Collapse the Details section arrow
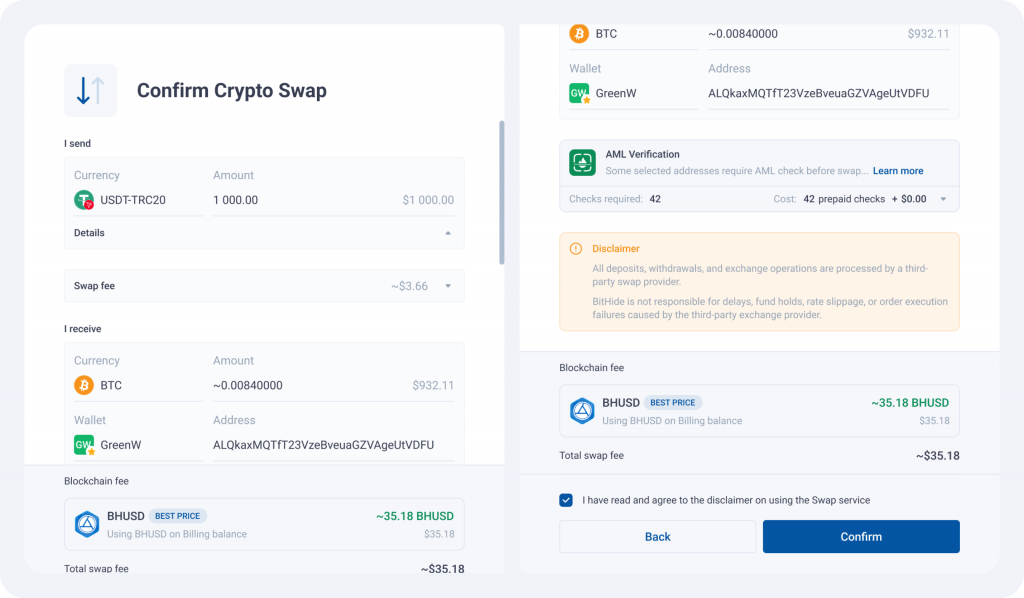The height and width of the screenshot is (598, 1024). pos(448,233)
